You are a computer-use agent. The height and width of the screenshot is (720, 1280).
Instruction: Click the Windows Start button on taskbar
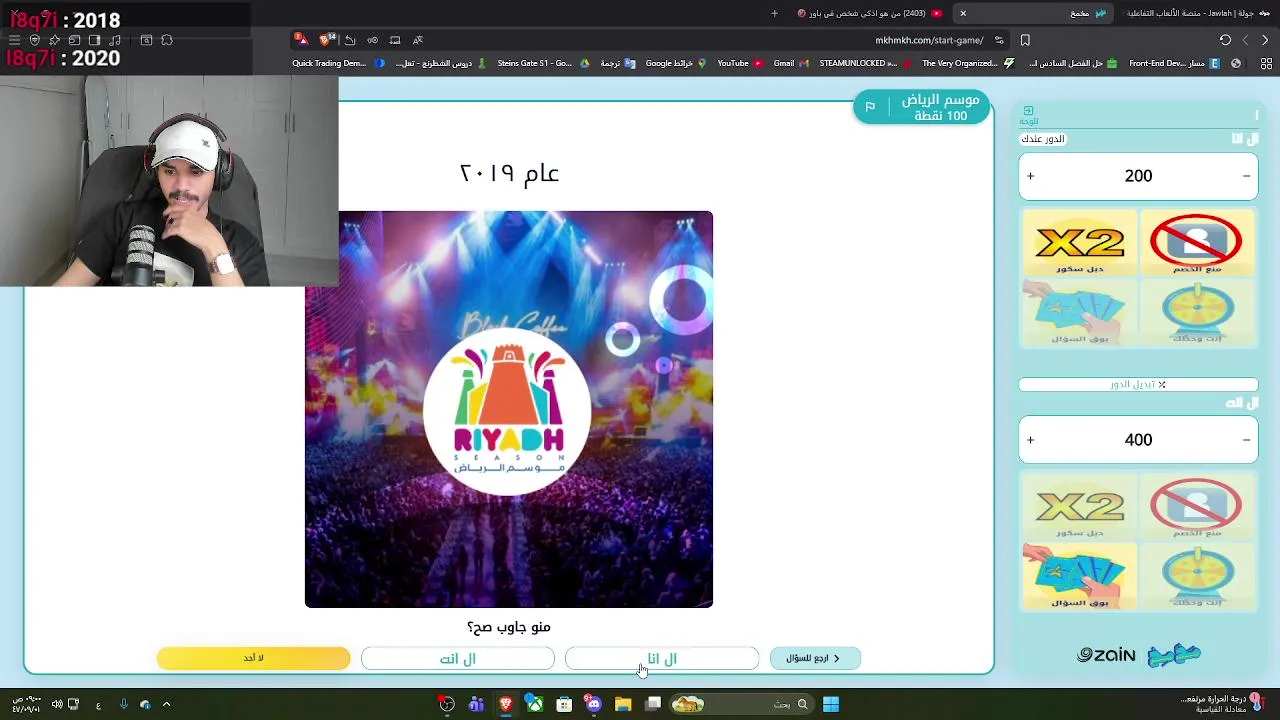831,704
